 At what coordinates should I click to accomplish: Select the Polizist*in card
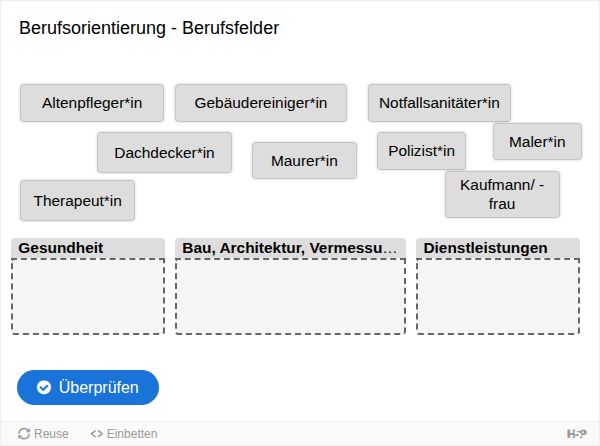click(x=421, y=151)
